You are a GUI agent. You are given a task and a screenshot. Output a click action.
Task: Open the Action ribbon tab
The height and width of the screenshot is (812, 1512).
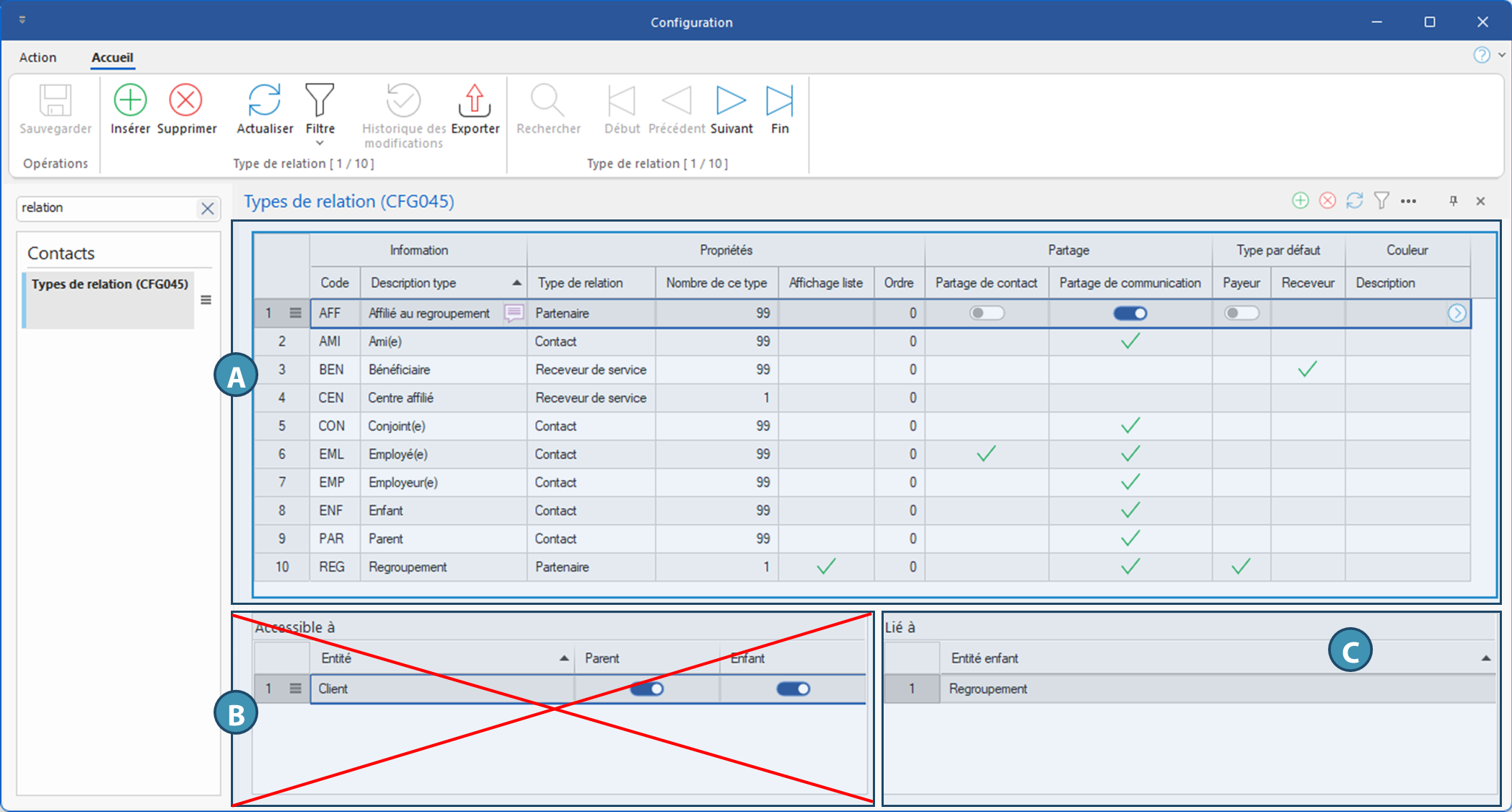(x=38, y=58)
